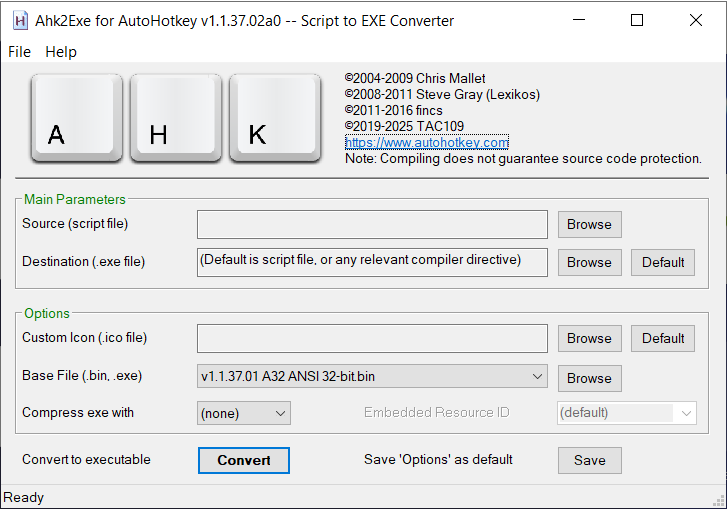Minimize the Ahk2Exe window
Image resolution: width=727 pixels, height=509 pixels.
pos(579,20)
